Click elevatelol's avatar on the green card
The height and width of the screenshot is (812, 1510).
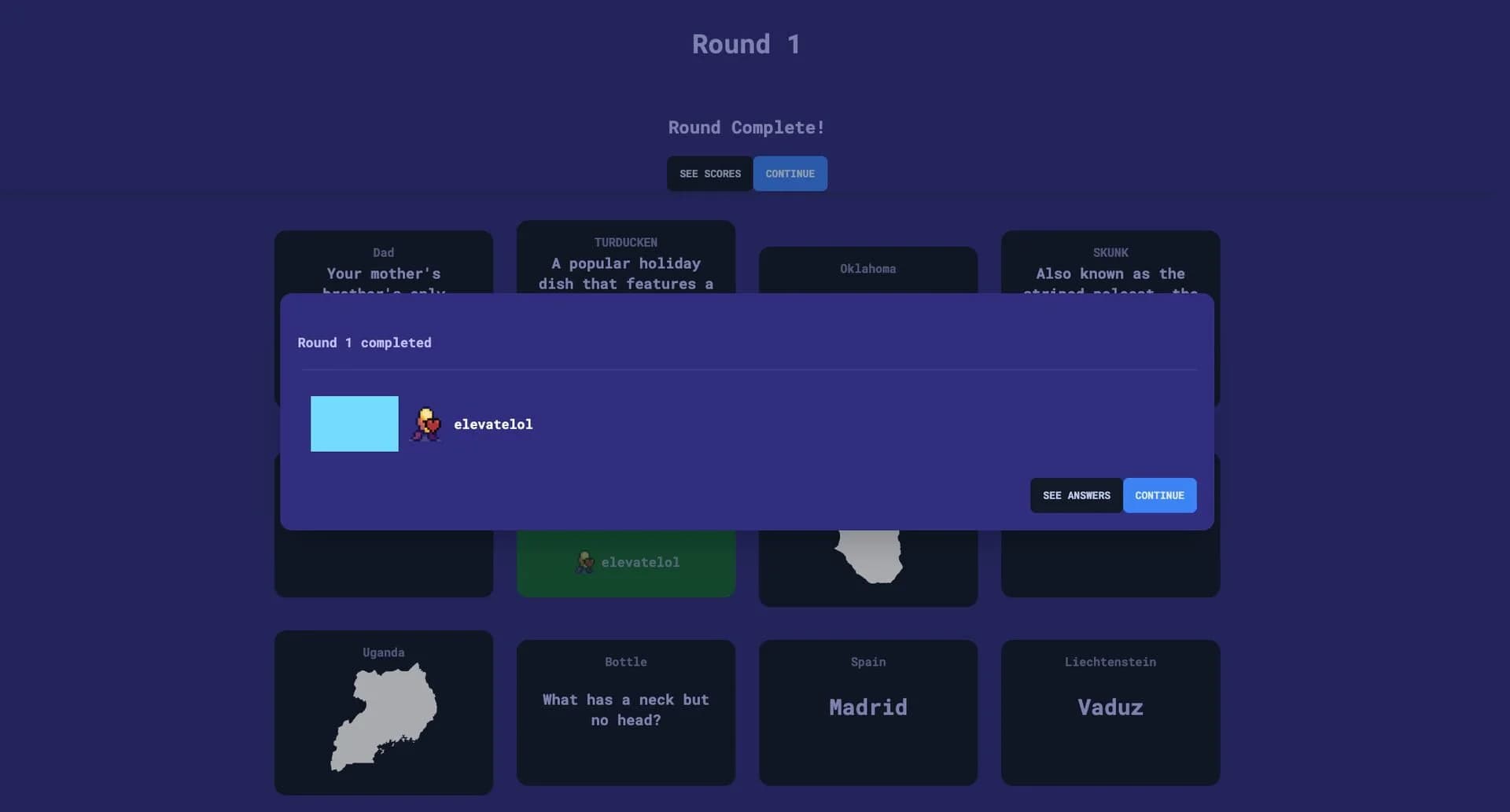(584, 562)
